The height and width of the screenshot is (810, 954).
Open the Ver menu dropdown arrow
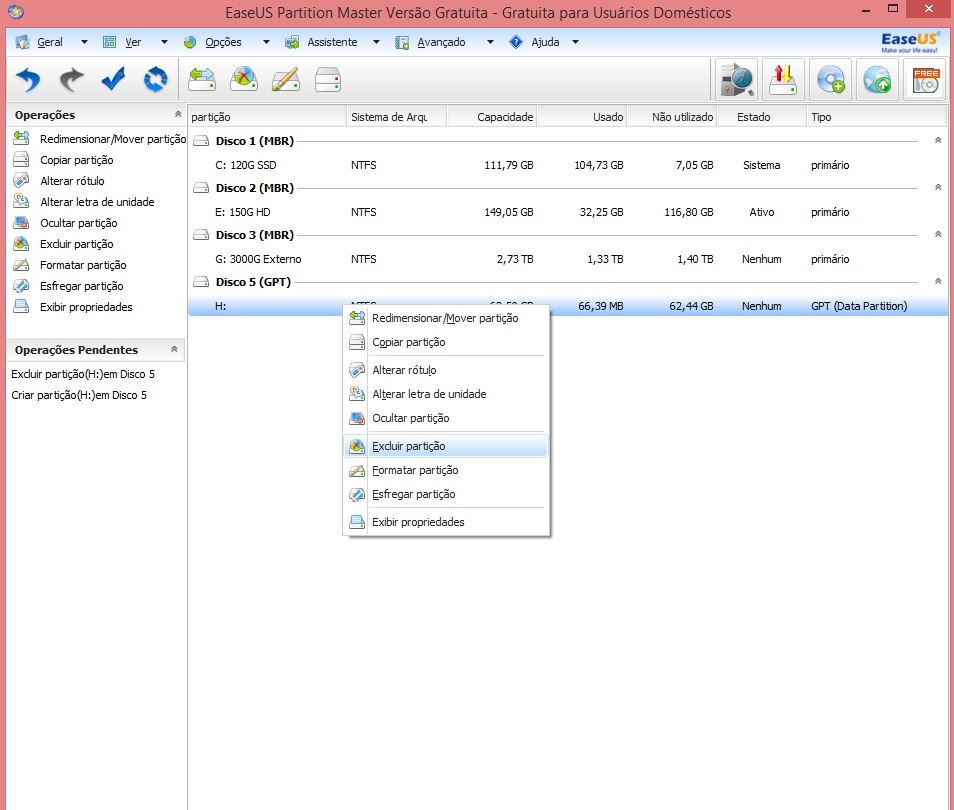click(164, 42)
